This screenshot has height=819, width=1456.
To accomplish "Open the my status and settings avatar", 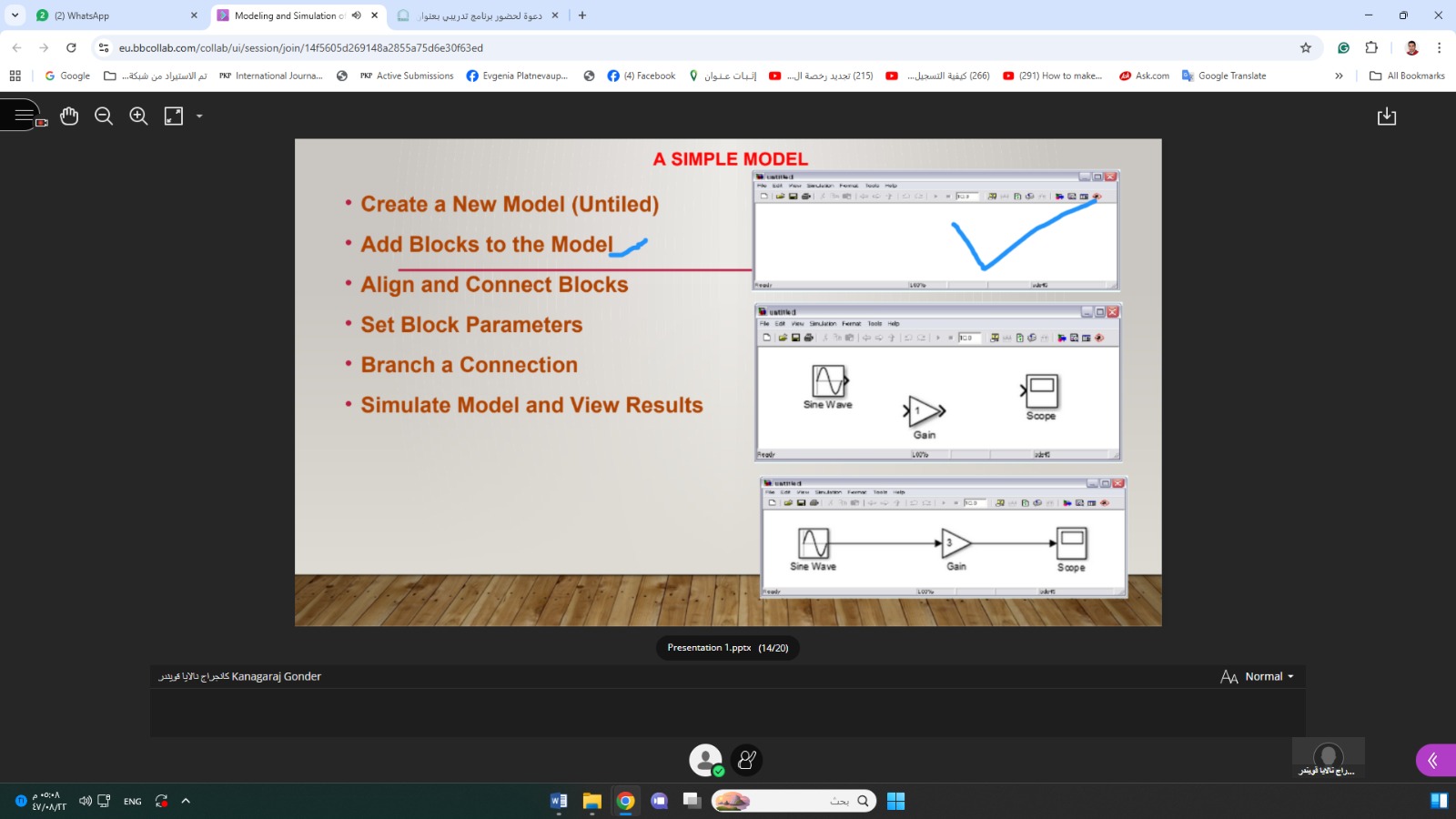I will [705, 760].
